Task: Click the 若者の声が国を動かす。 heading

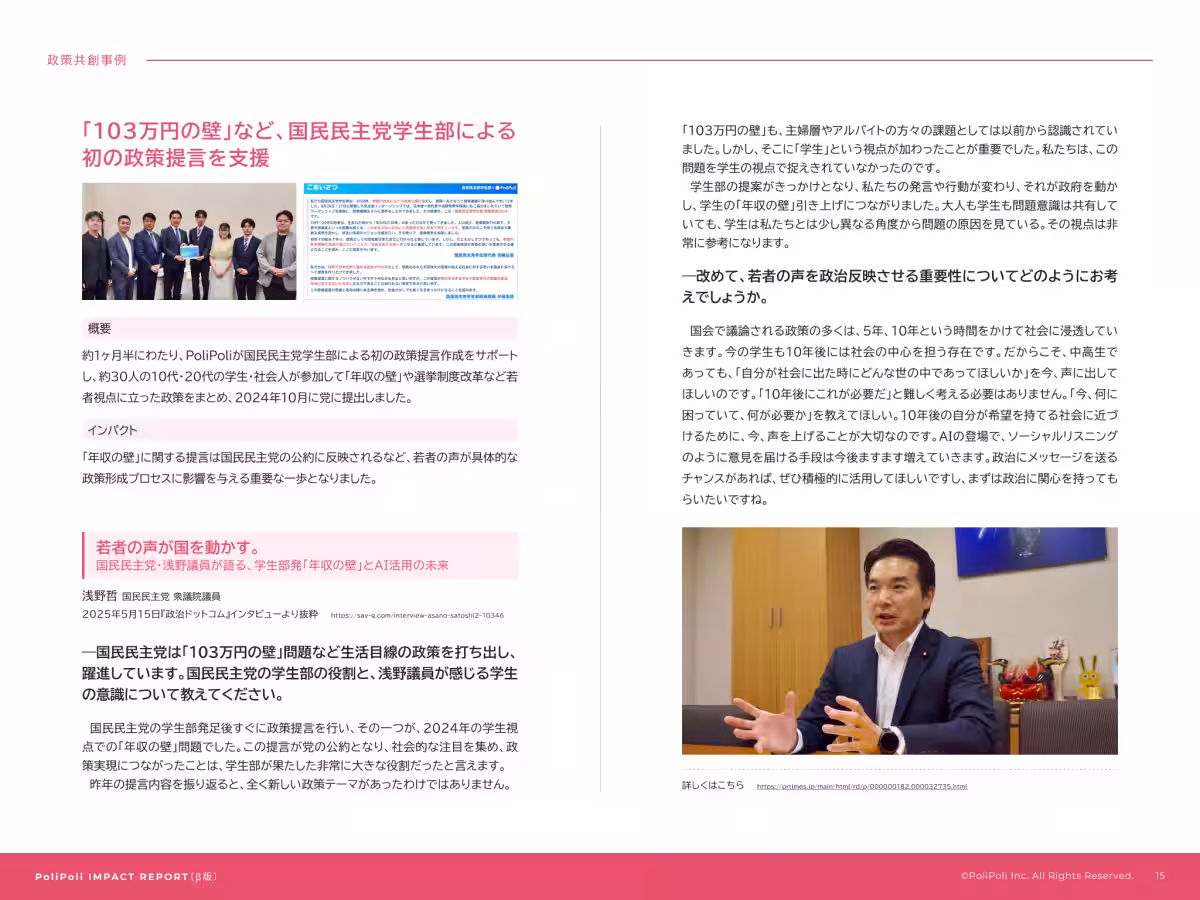Action: point(178,547)
